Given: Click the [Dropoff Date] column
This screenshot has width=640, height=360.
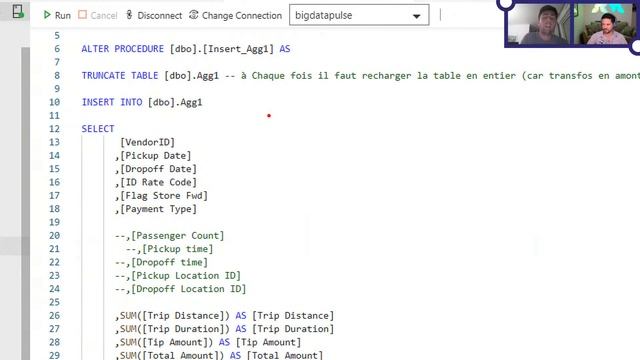Looking at the screenshot, I should coord(158,169).
